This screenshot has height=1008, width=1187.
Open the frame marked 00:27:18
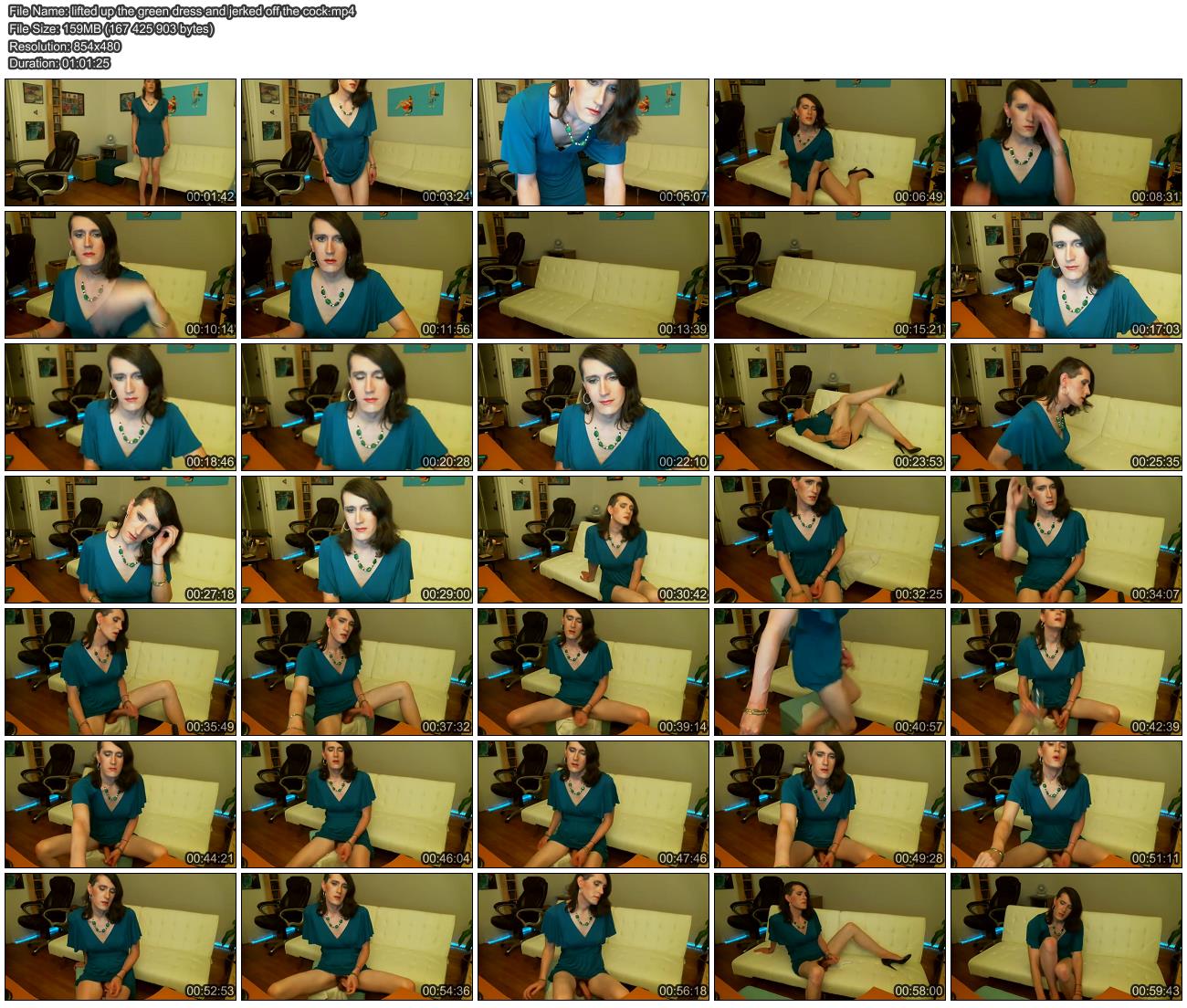[121, 539]
